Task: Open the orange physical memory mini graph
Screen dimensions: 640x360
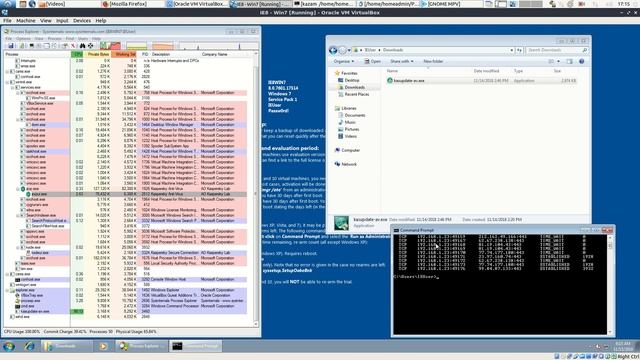Action: coord(163,46)
